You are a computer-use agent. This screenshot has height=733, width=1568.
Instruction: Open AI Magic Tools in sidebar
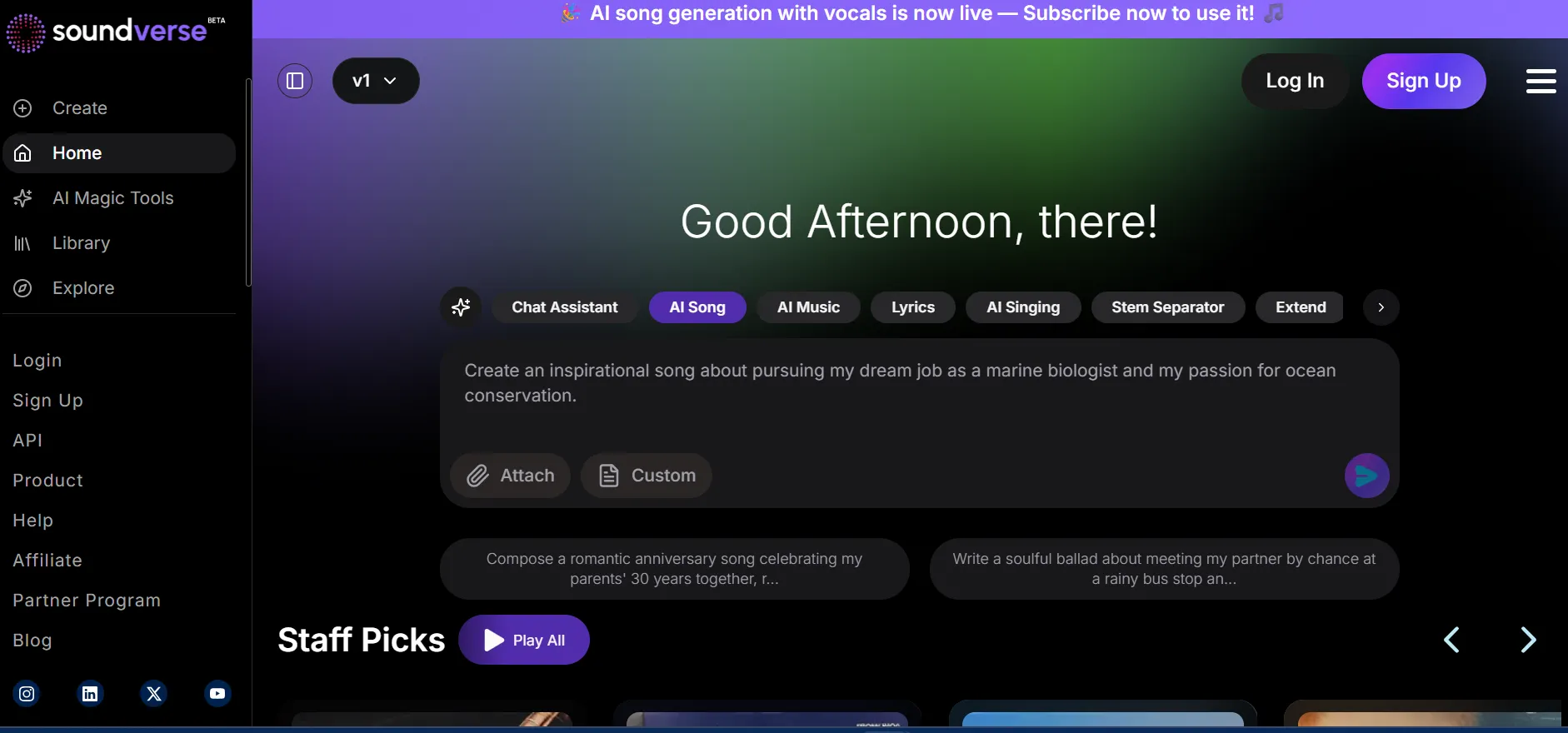(x=119, y=198)
